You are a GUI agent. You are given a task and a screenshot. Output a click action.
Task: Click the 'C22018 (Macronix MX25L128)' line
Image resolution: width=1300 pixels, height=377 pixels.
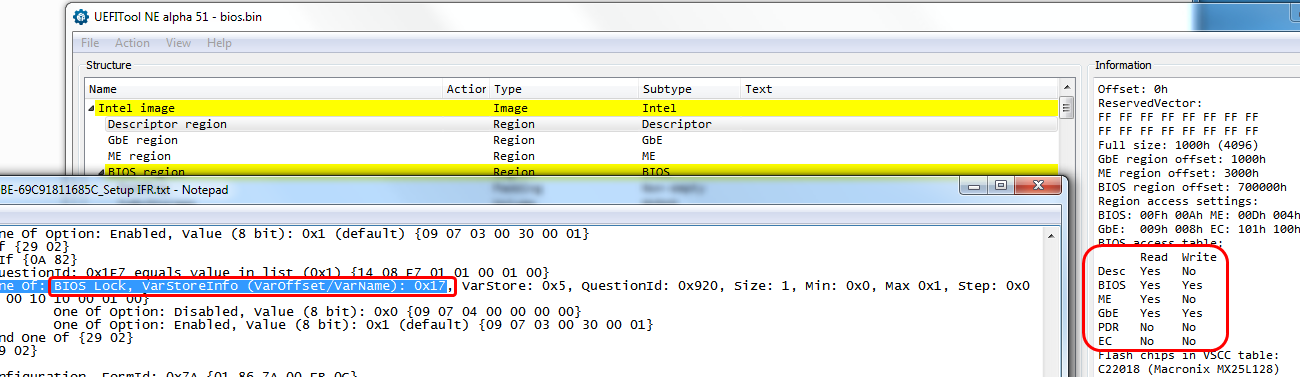coord(1187,369)
